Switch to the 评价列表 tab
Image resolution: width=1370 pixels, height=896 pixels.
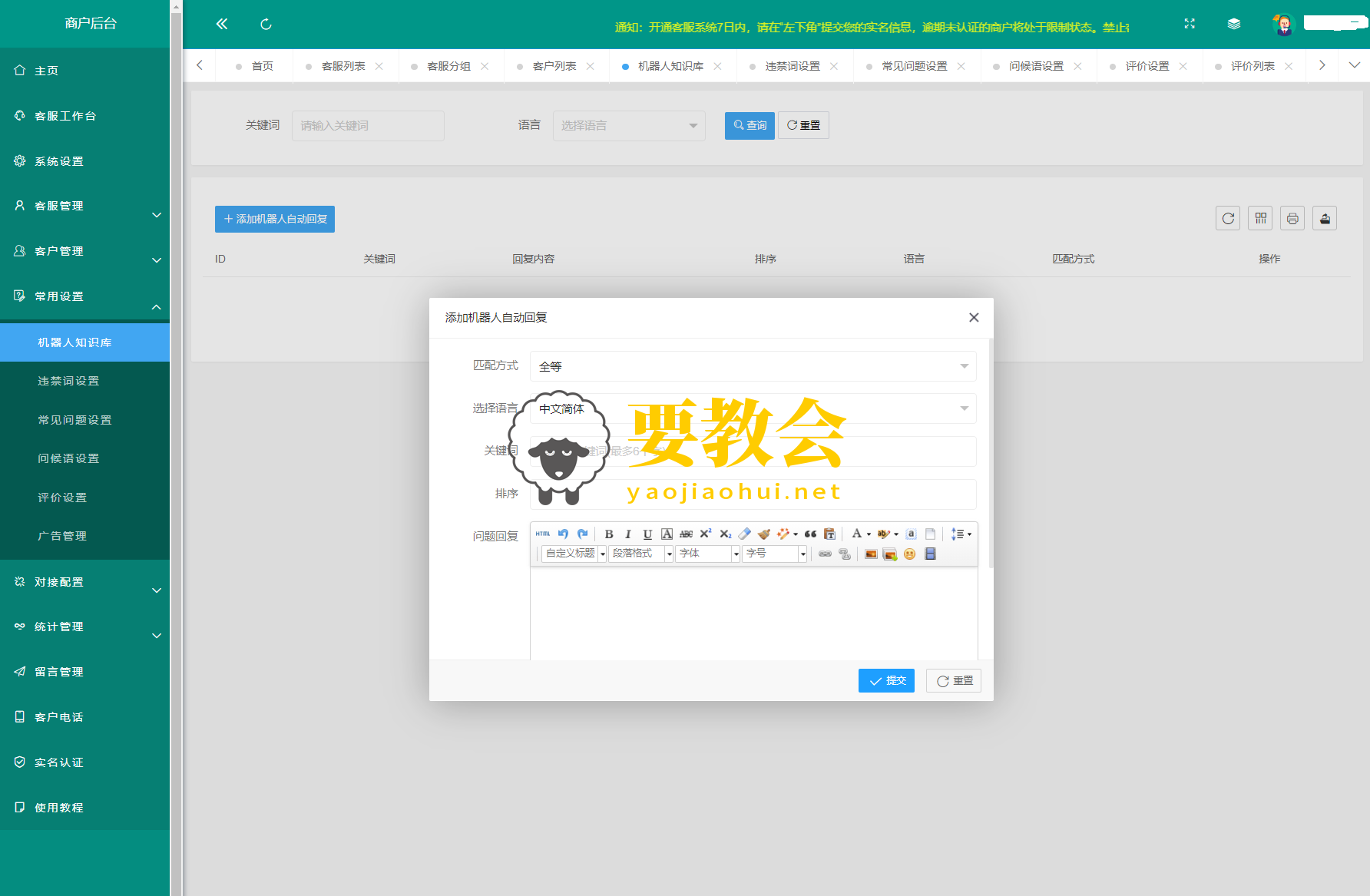point(1253,66)
